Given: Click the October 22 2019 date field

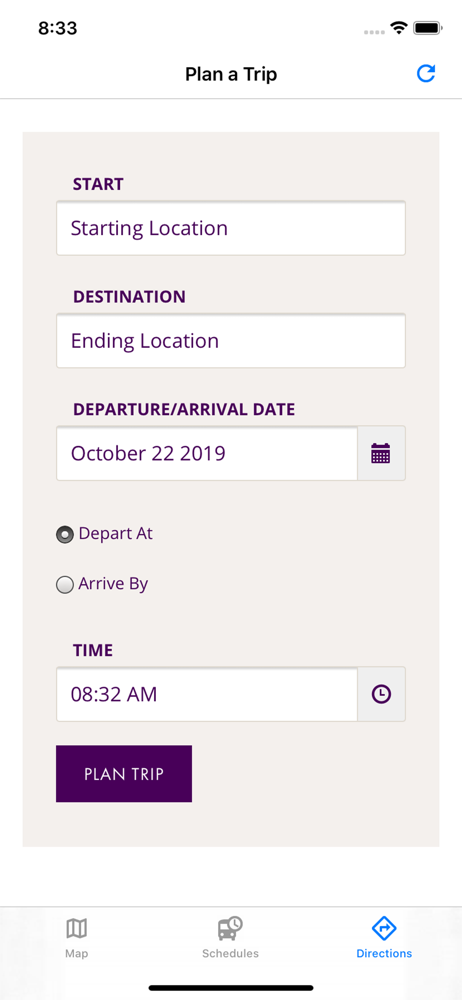Looking at the screenshot, I should pos(207,453).
